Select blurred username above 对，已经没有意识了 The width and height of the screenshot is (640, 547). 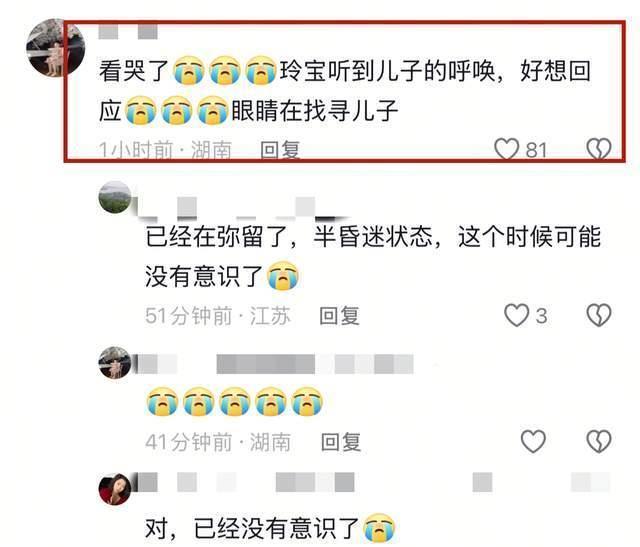pyautogui.click(x=373, y=482)
